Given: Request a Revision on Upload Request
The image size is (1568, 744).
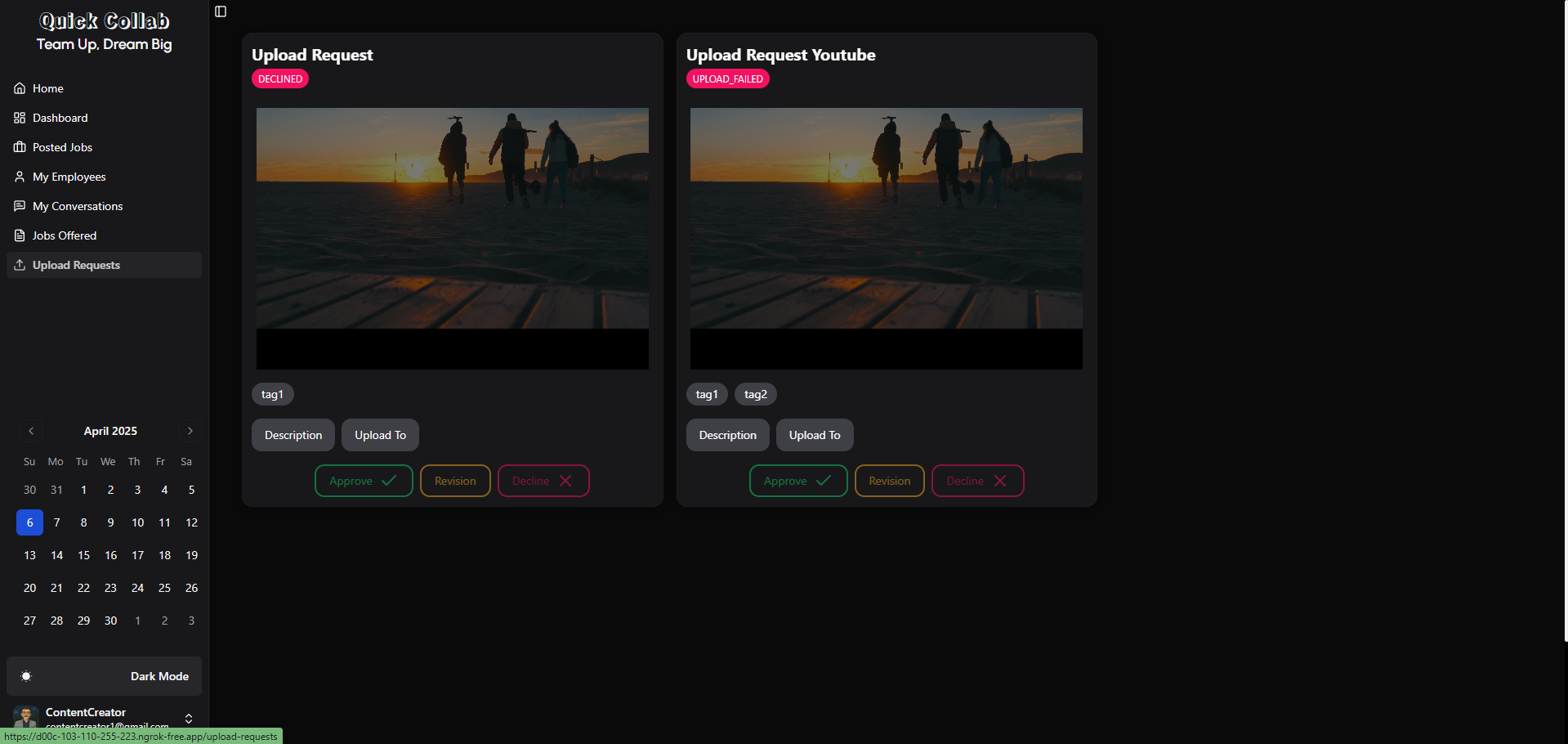Looking at the screenshot, I should point(454,481).
